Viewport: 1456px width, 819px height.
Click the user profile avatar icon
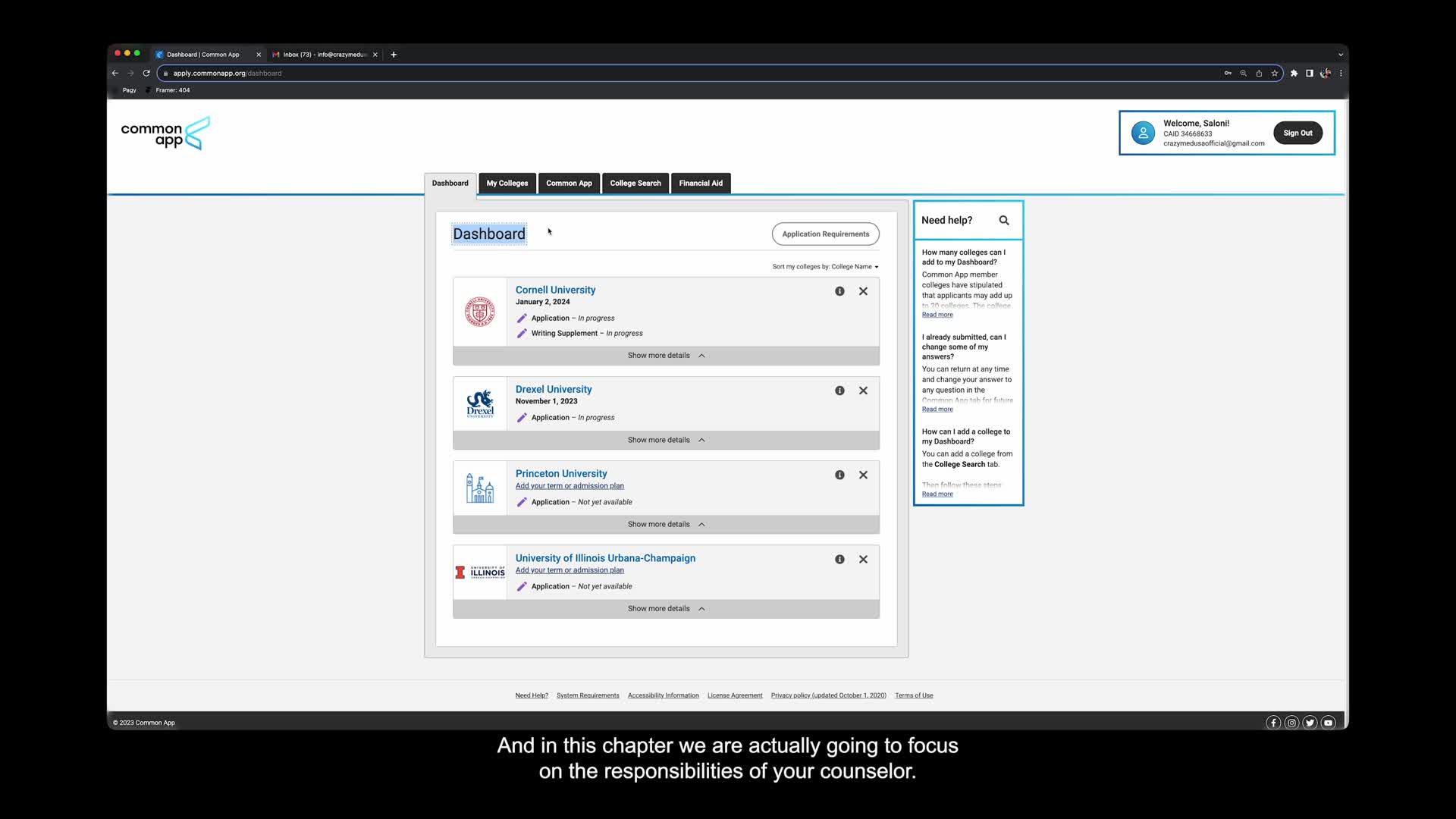pos(1143,133)
